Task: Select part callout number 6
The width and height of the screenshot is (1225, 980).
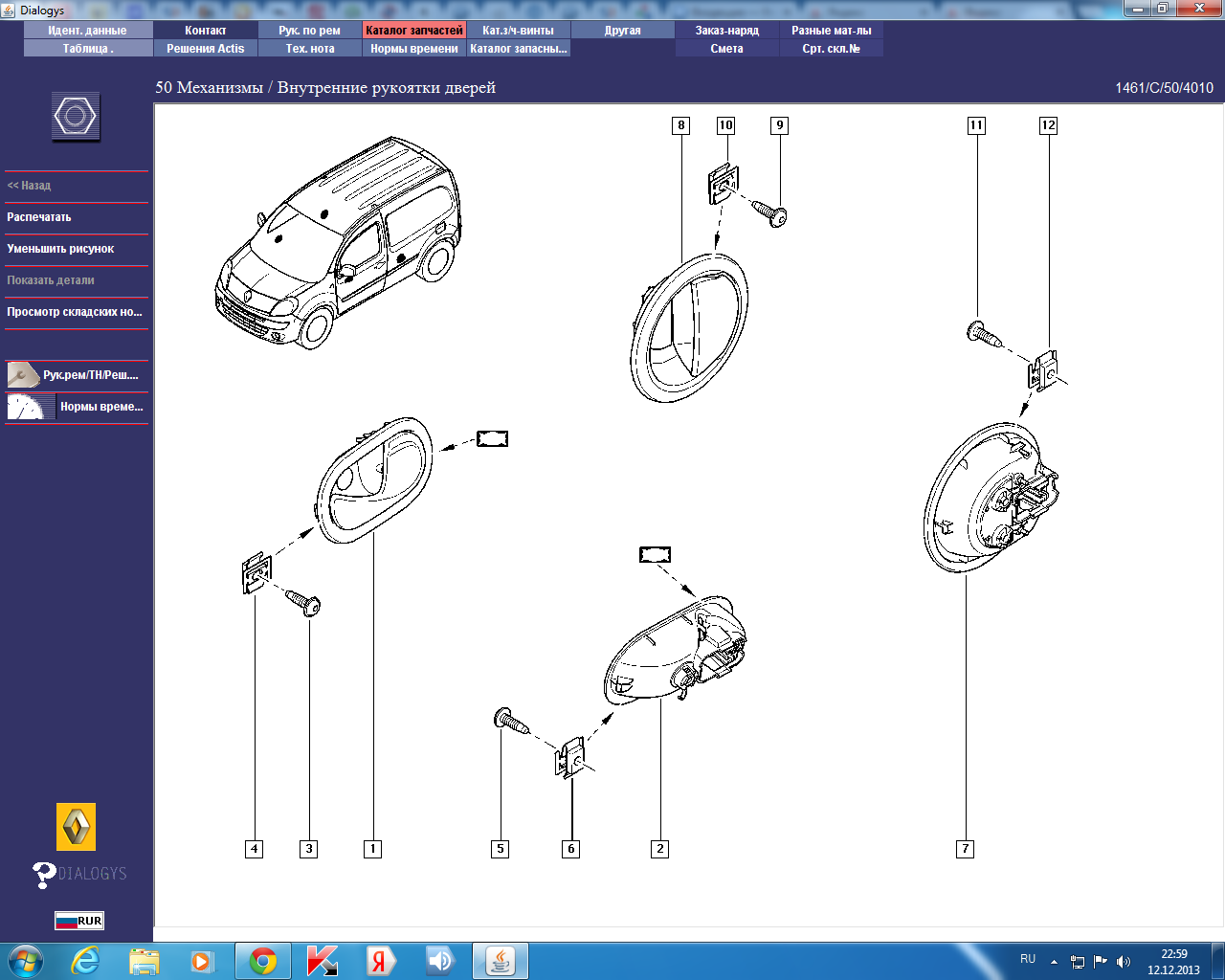Action: tap(571, 849)
